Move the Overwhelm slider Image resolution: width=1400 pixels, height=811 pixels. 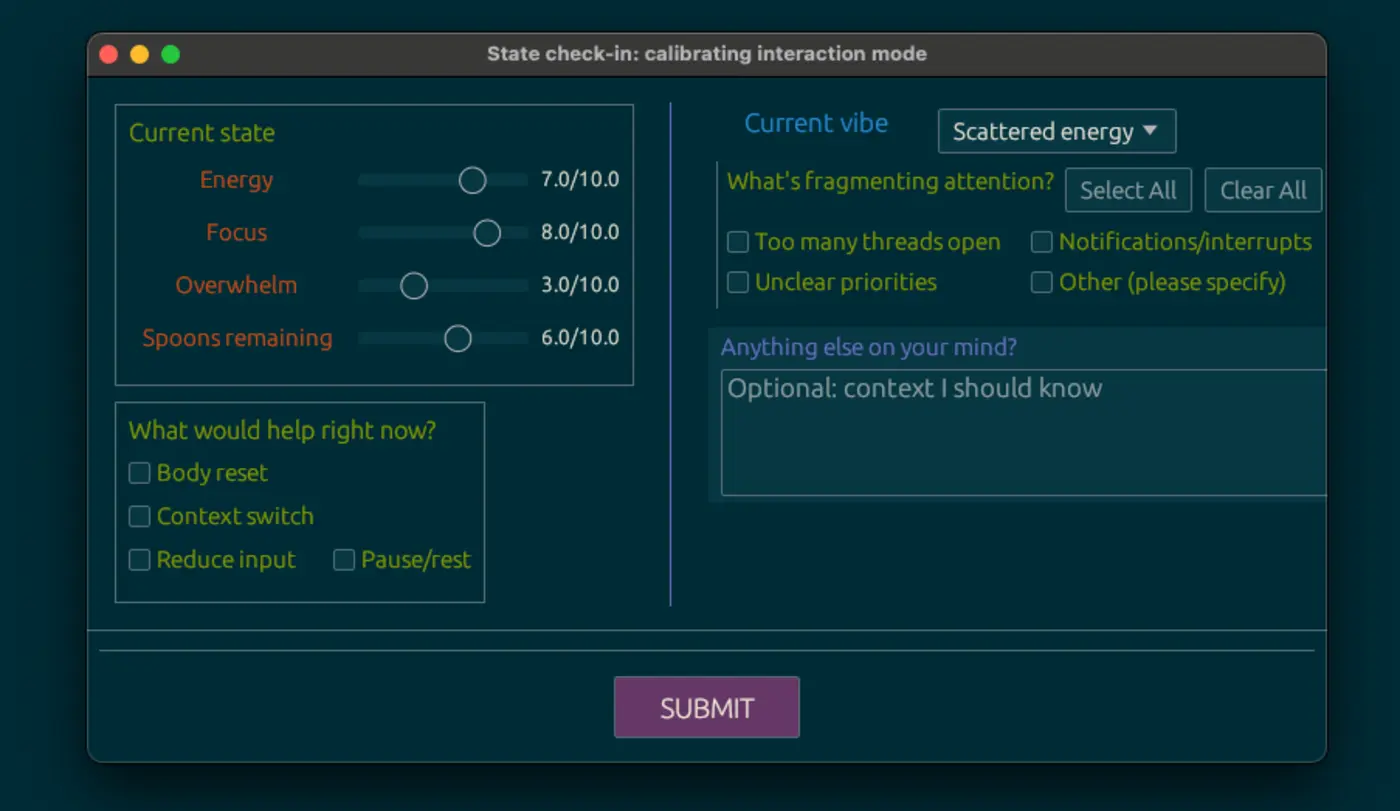413,286
